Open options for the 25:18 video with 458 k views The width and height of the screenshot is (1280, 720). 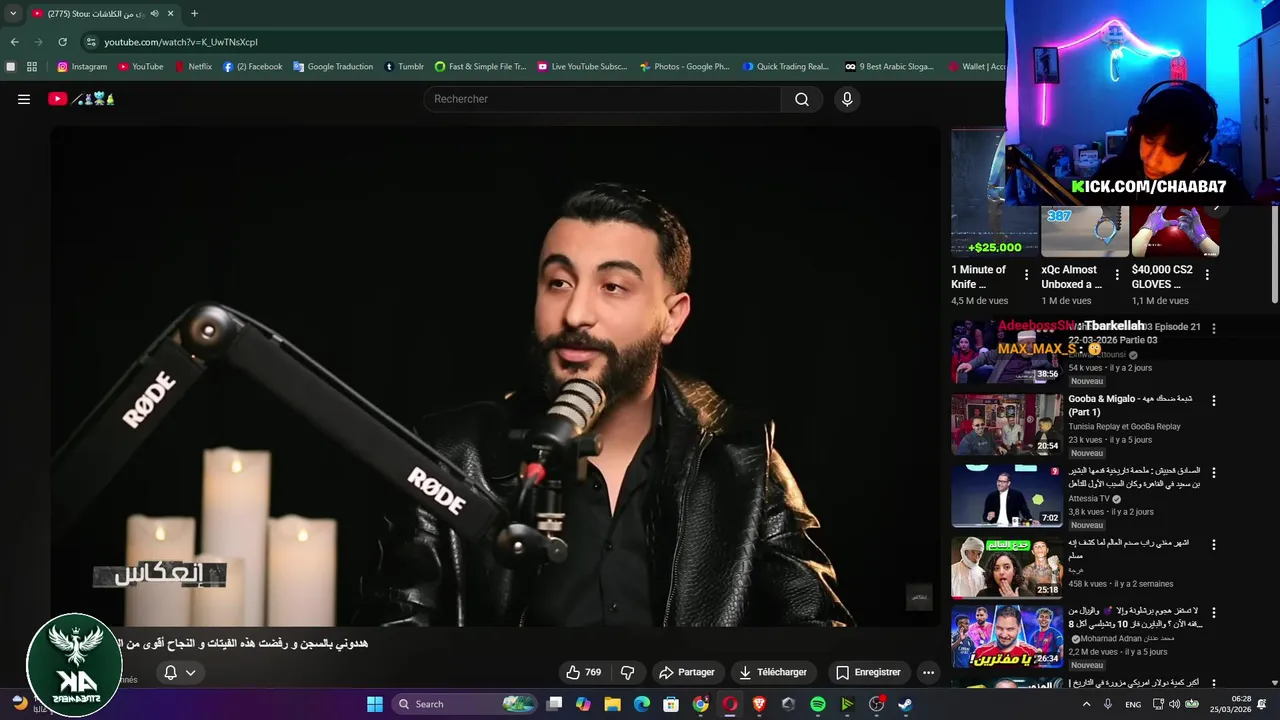click(1214, 545)
